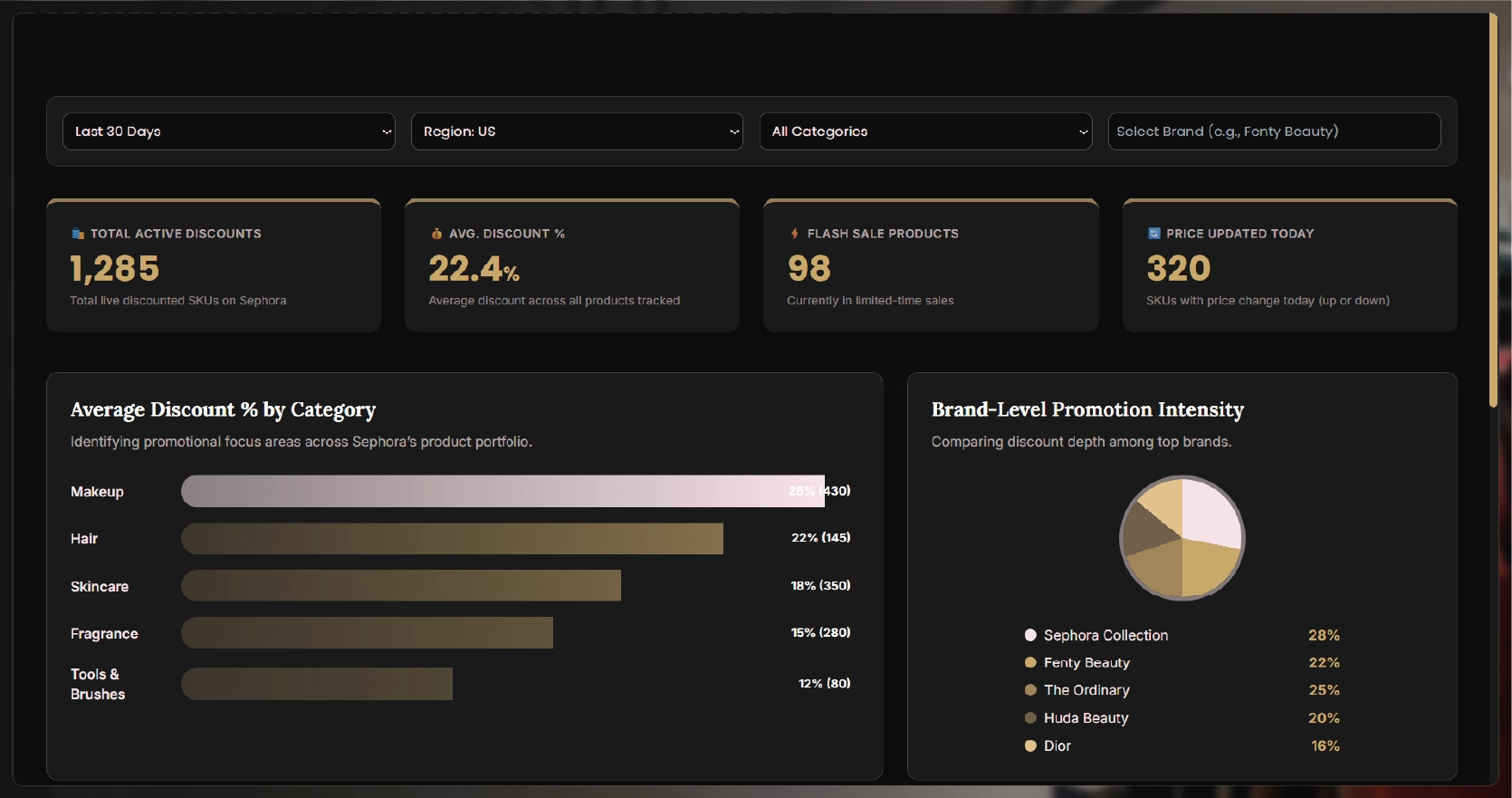The image size is (1512, 798).
Task: Click the Dior legend dot
Action: tap(1030, 746)
